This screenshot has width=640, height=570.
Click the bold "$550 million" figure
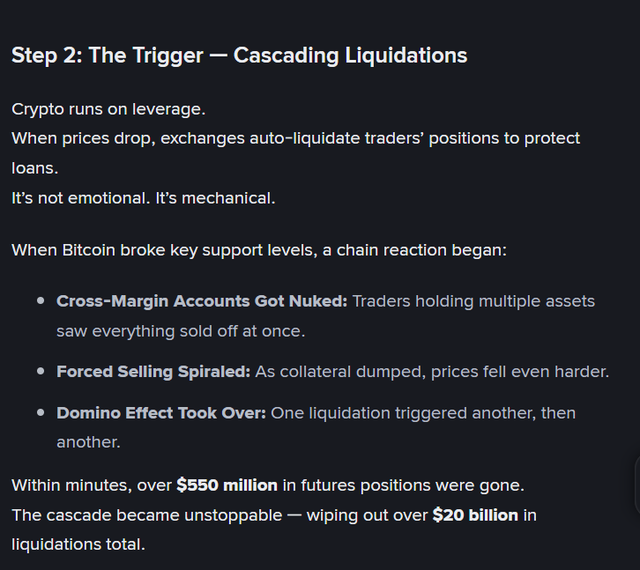coord(227,485)
